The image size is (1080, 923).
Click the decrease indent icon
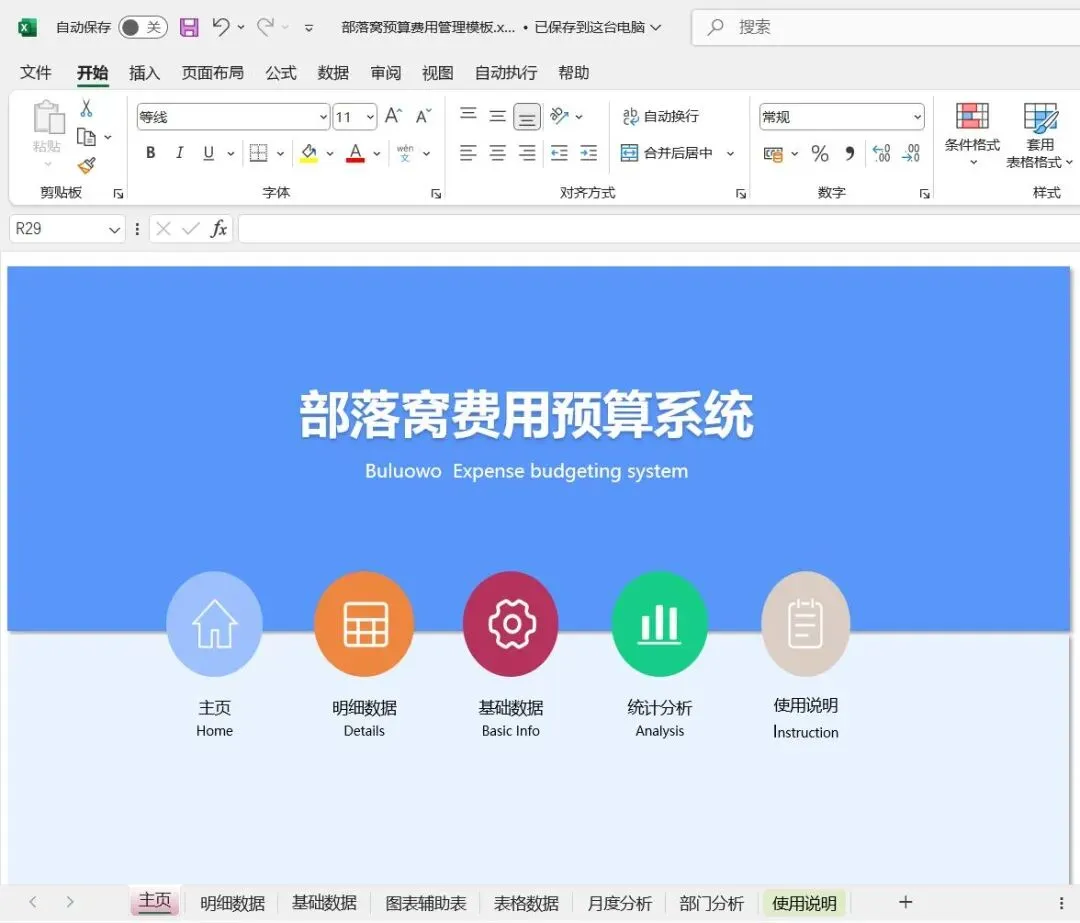(559, 153)
